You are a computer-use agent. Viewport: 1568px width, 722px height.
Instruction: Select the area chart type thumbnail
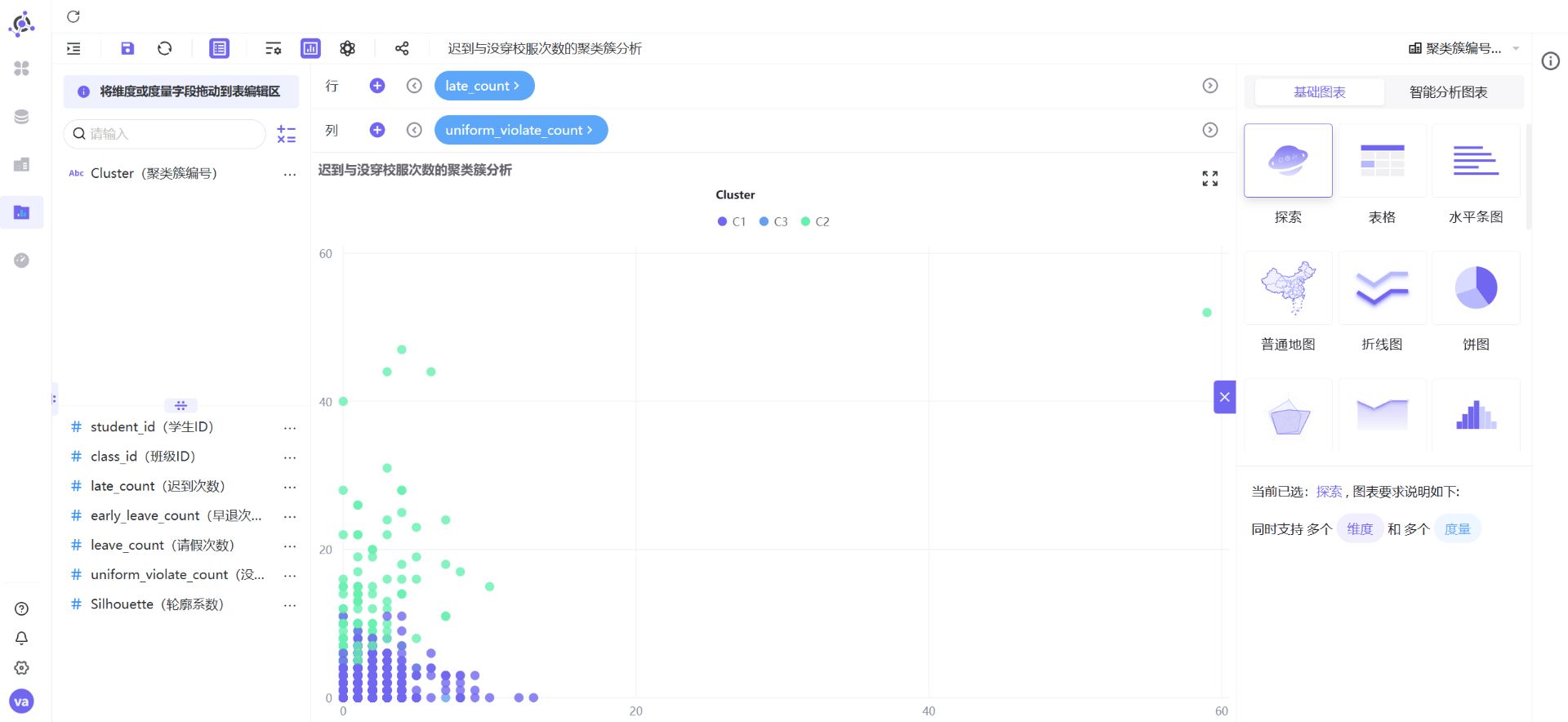coord(1382,414)
